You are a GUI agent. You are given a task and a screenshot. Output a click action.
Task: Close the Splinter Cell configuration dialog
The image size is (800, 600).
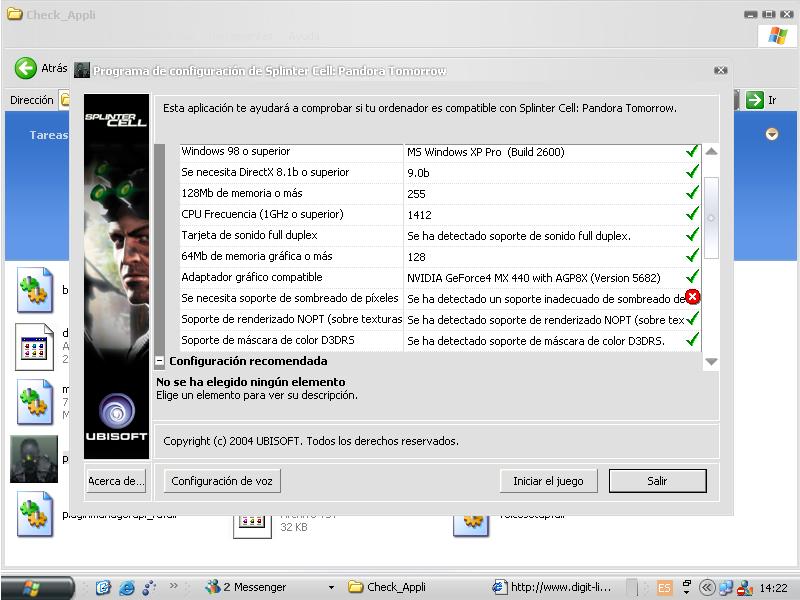720,70
